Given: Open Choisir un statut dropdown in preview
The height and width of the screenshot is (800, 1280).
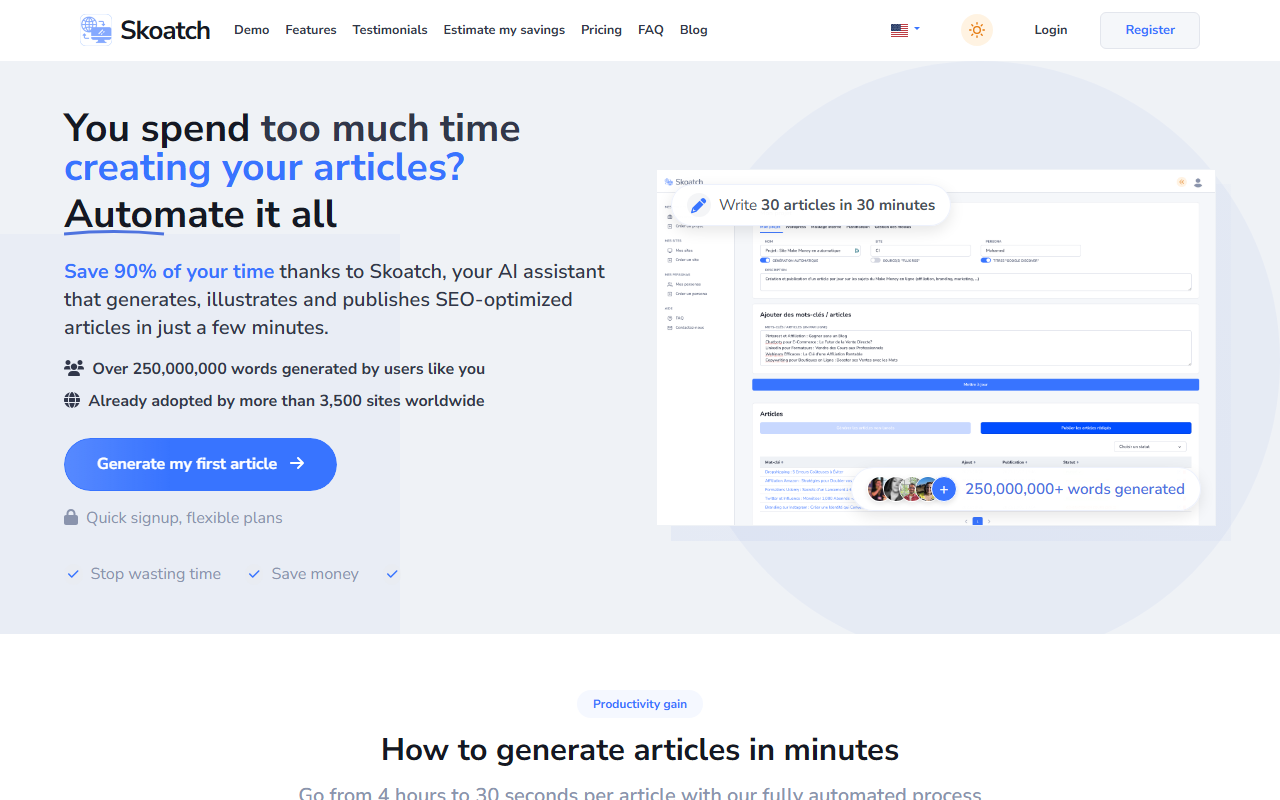Looking at the screenshot, I should coord(1150,446).
